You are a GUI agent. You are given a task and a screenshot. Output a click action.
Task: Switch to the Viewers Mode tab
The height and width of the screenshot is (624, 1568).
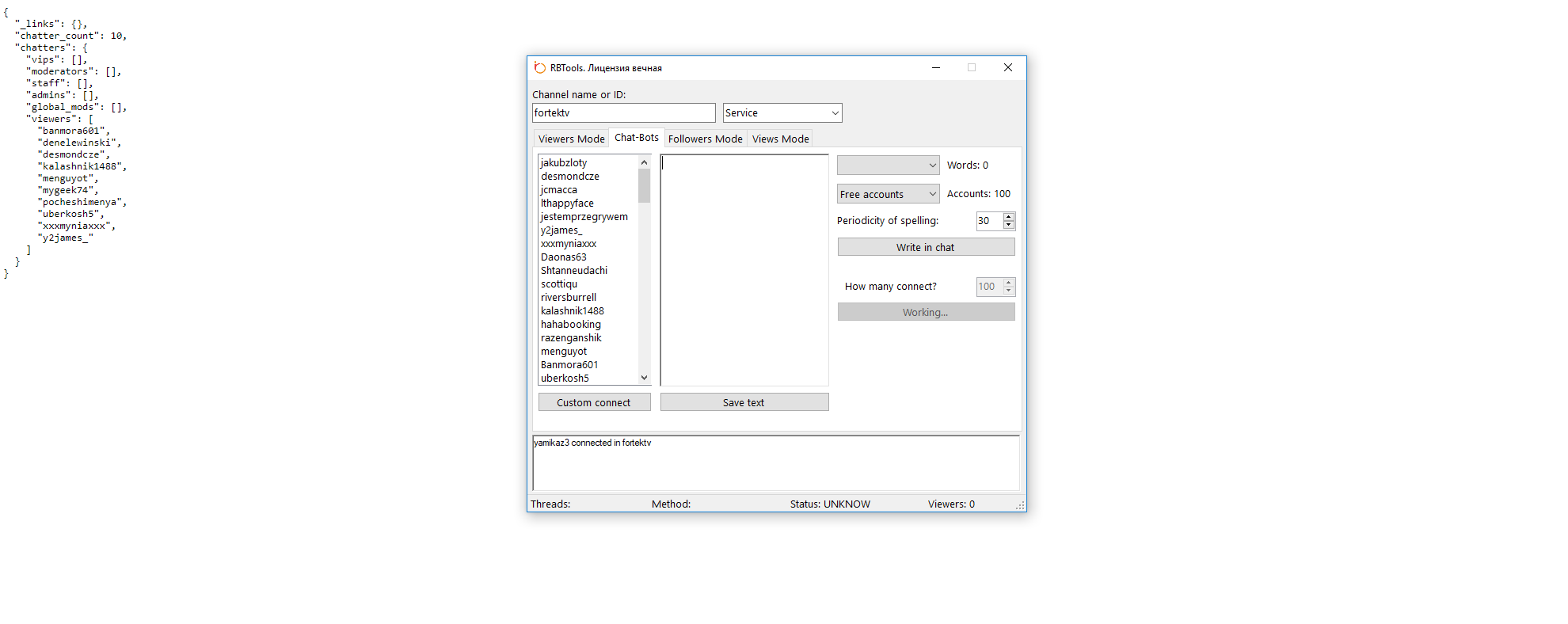[571, 139]
